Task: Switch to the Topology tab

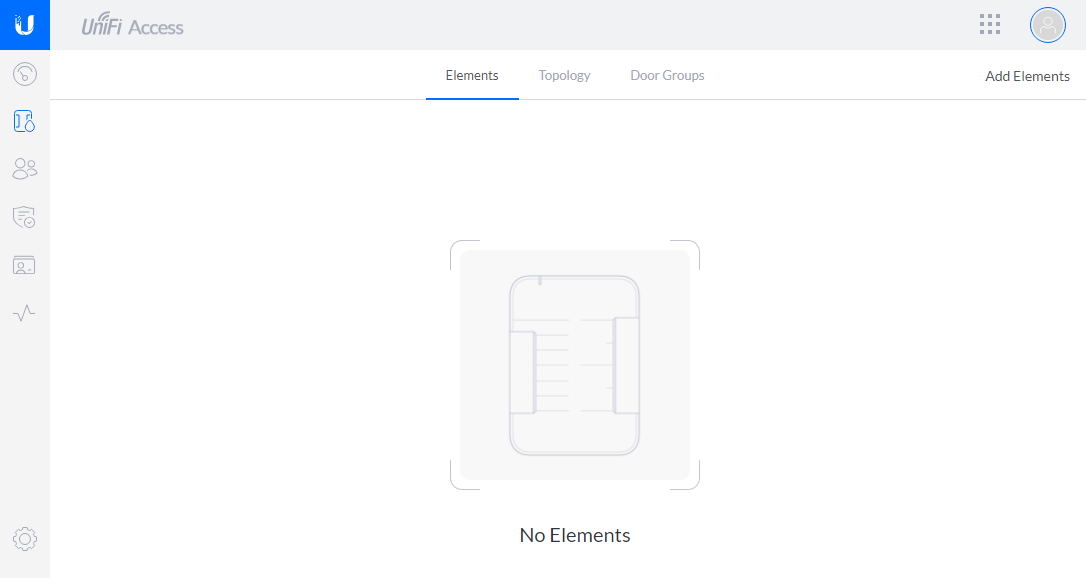Action: (x=564, y=76)
